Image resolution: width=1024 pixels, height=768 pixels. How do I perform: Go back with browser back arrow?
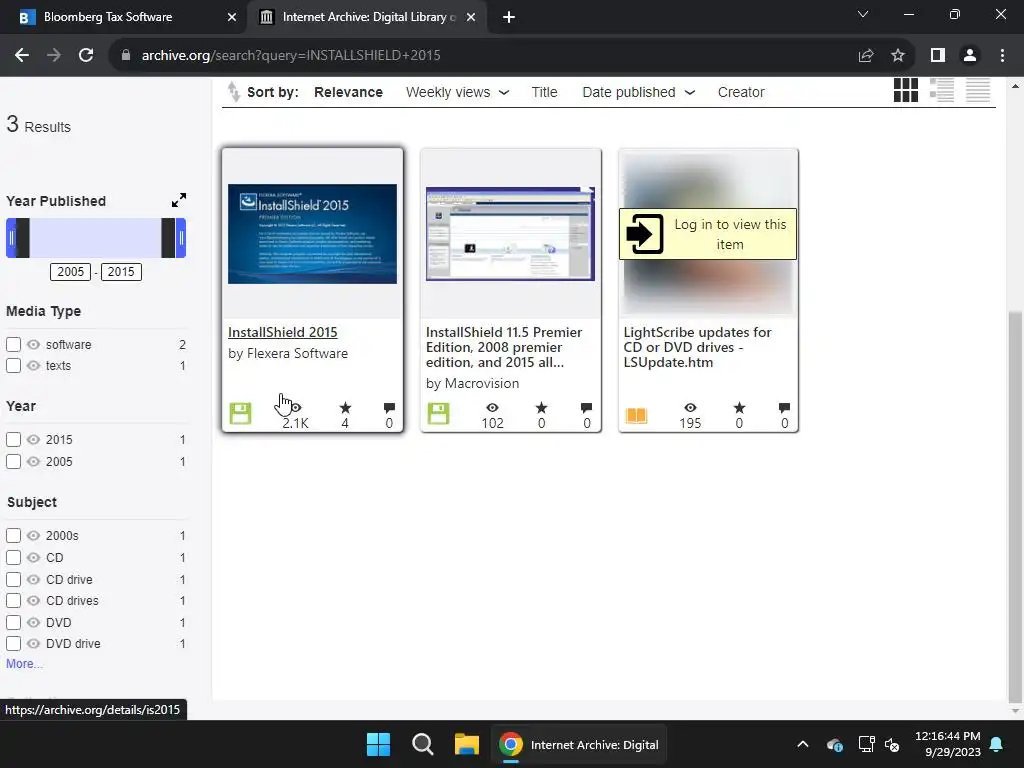click(22, 55)
